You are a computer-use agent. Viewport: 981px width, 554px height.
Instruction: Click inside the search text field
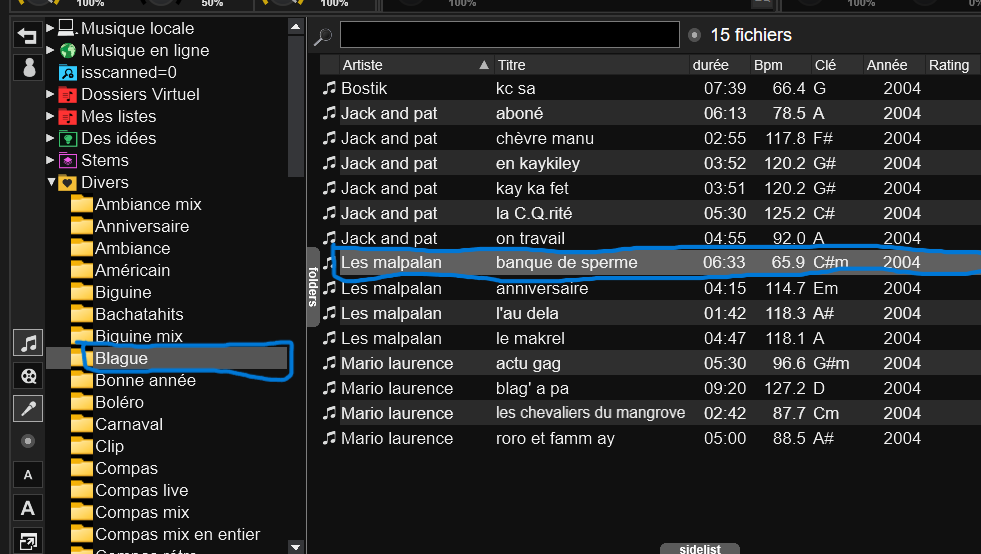(510, 36)
